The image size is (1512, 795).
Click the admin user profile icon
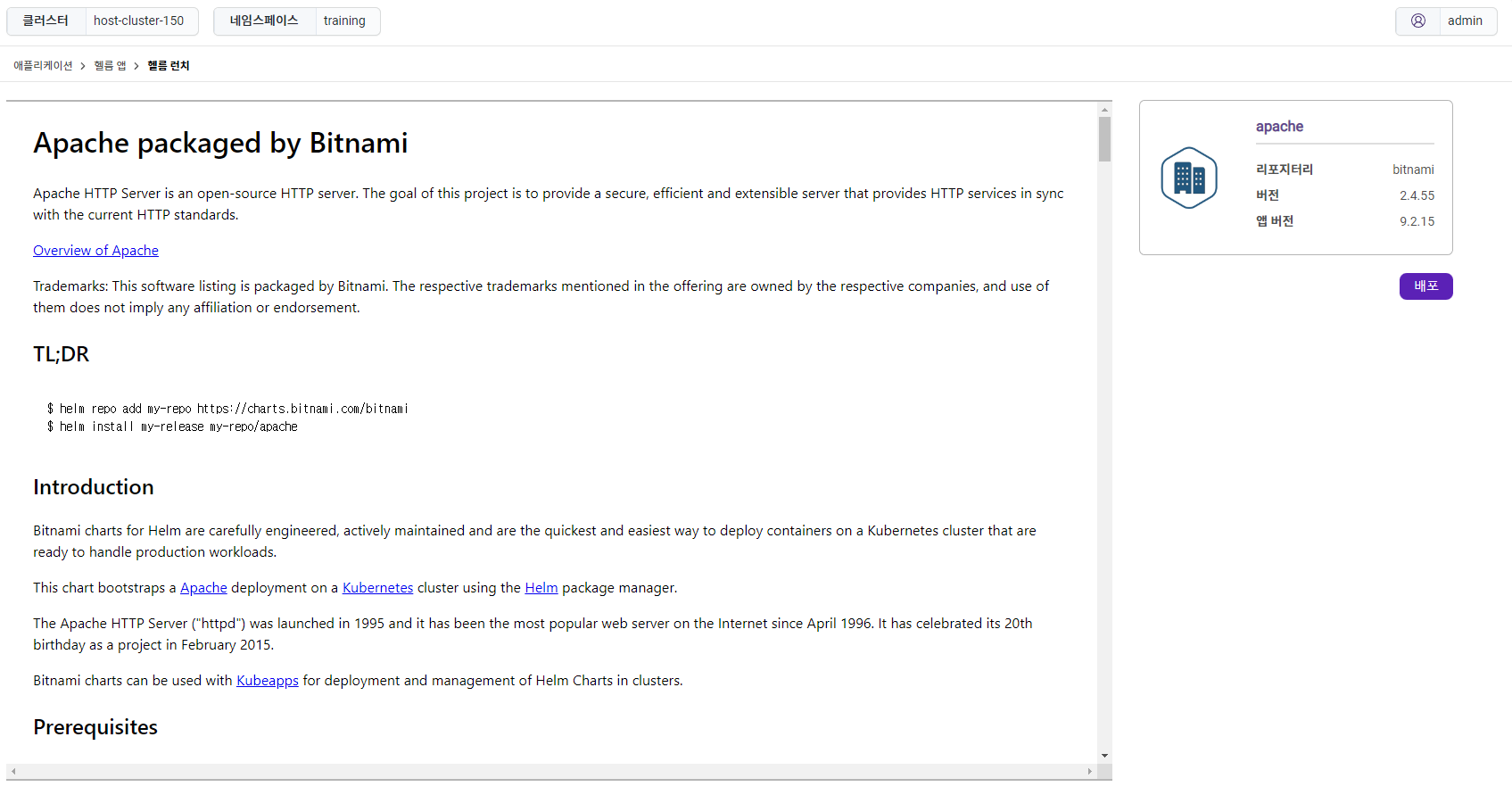tap(1417, 21)
